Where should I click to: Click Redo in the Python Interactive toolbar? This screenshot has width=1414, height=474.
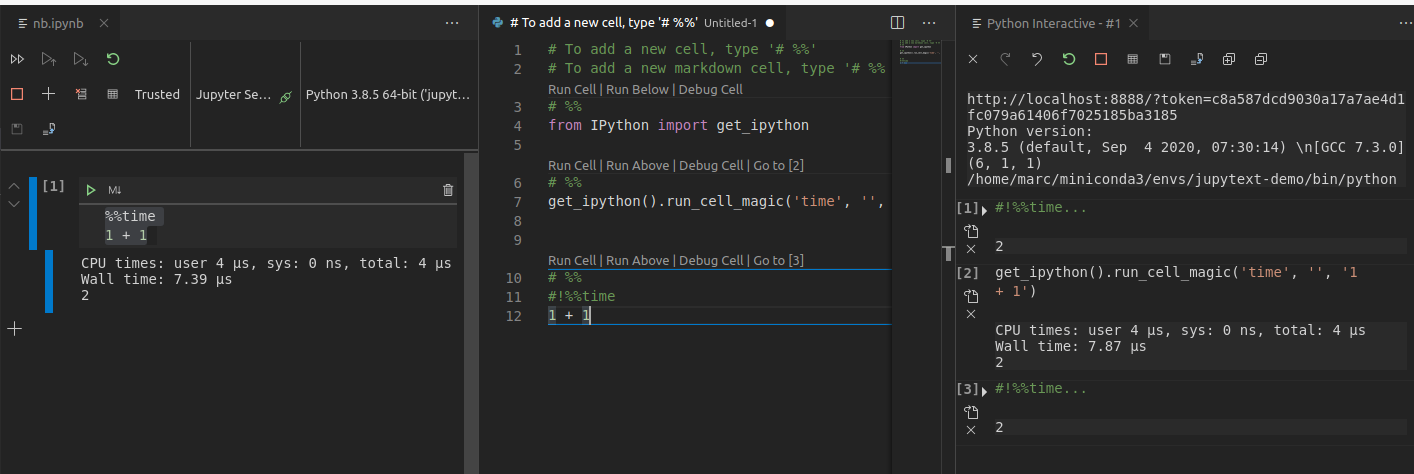[x=1005, y=60]
